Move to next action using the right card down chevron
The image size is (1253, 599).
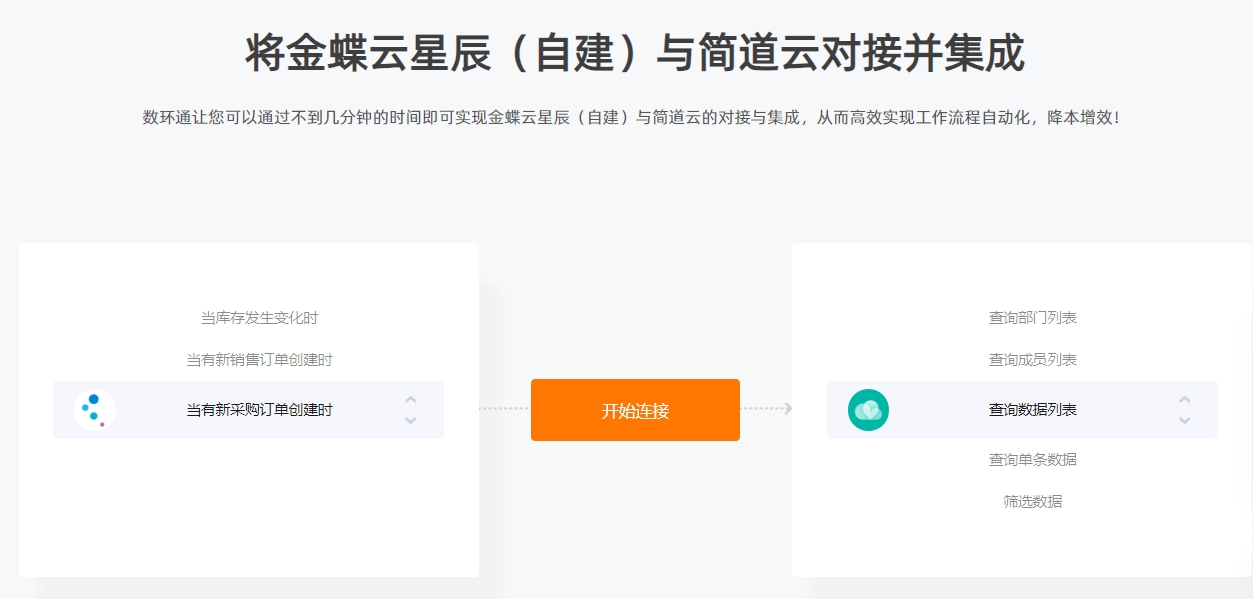click(1184, 421)
